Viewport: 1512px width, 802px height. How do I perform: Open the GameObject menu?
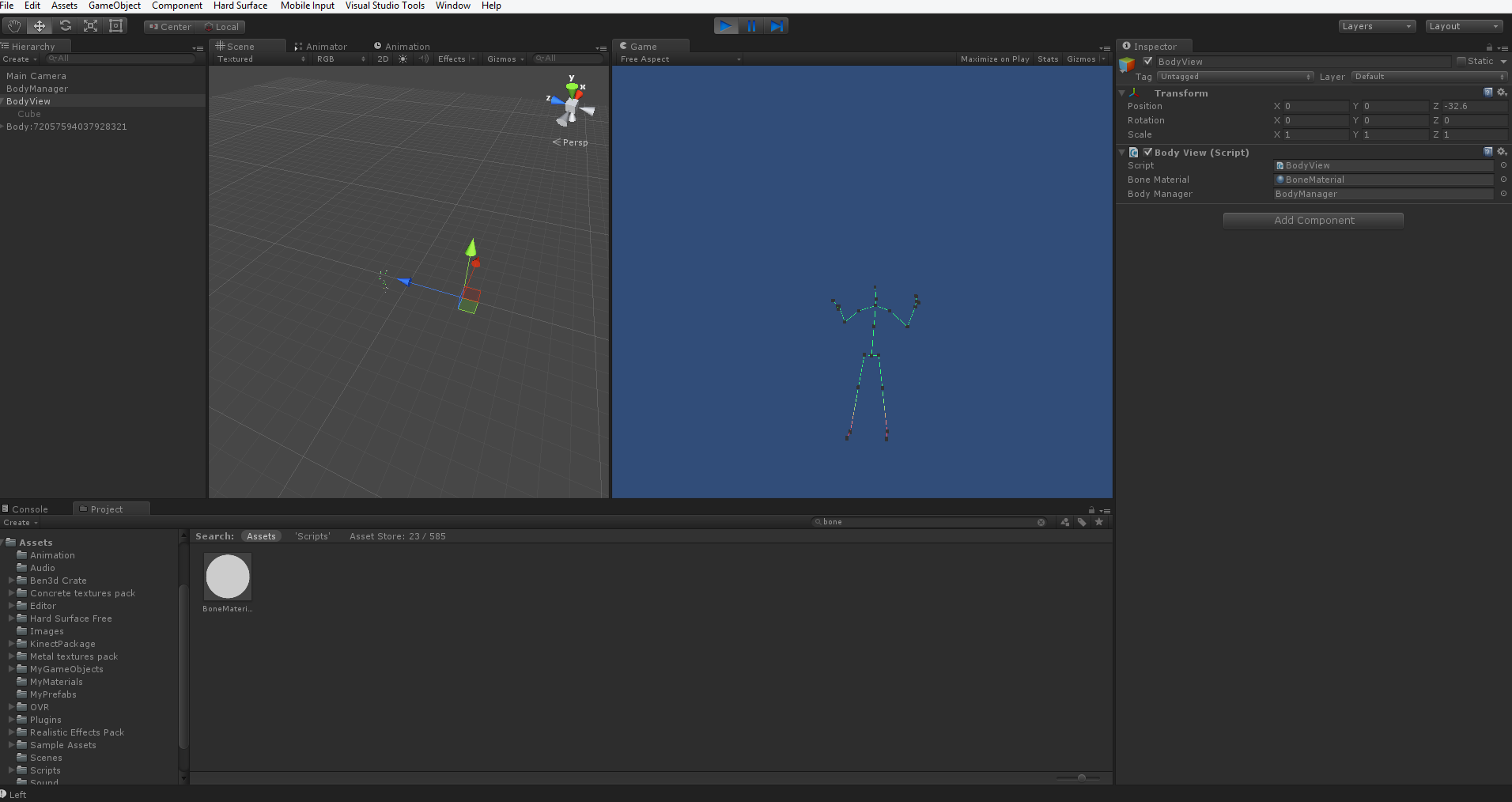click(x=115, y=6)
